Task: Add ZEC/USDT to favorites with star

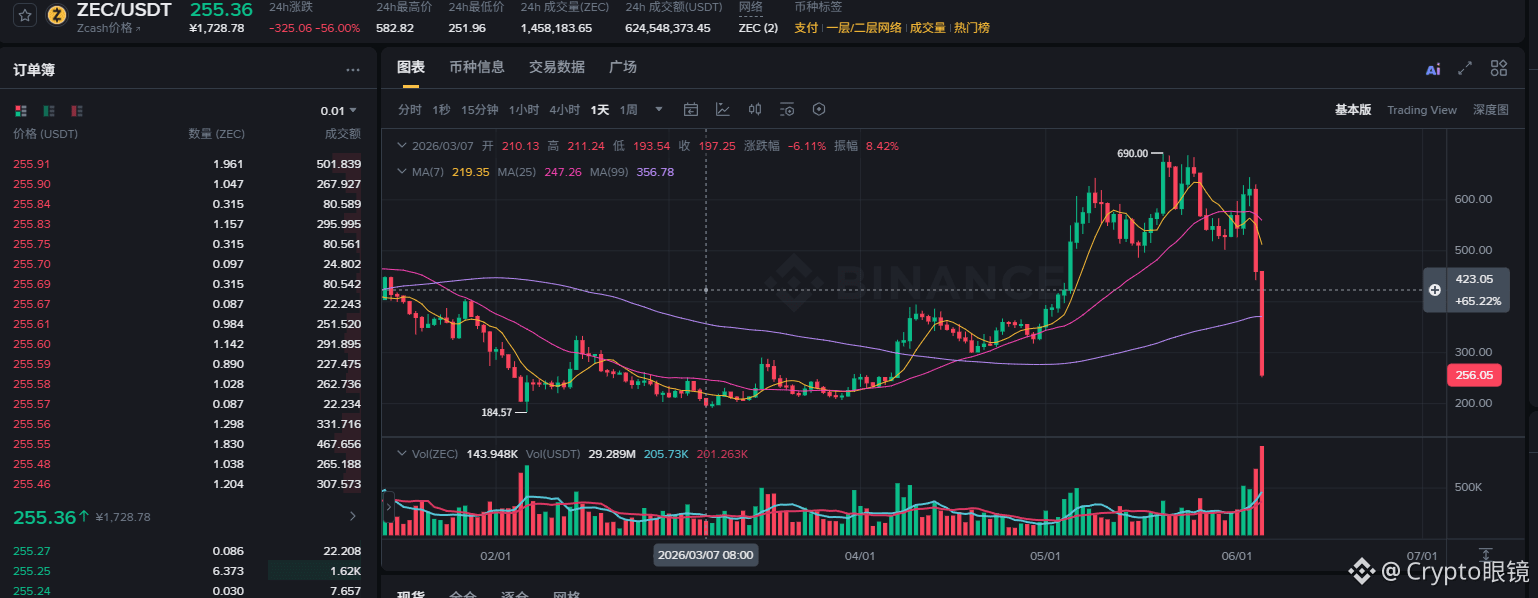Action: 26,15
